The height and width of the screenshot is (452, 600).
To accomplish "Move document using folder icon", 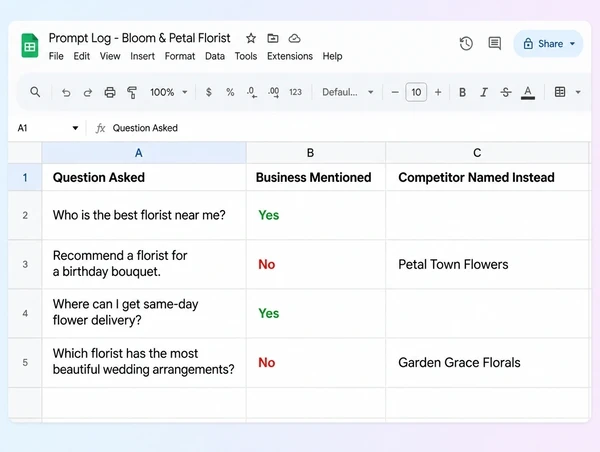I will point(273,38).
